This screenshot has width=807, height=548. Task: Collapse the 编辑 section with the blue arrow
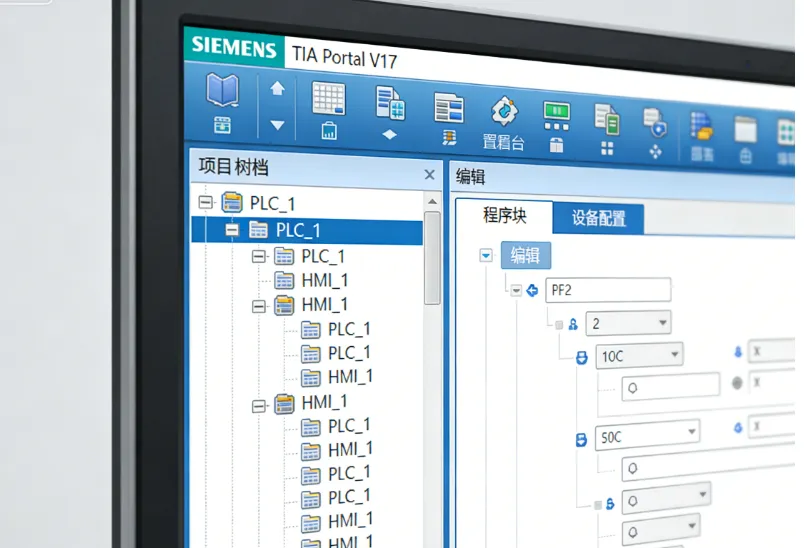[x=486, y=255]
